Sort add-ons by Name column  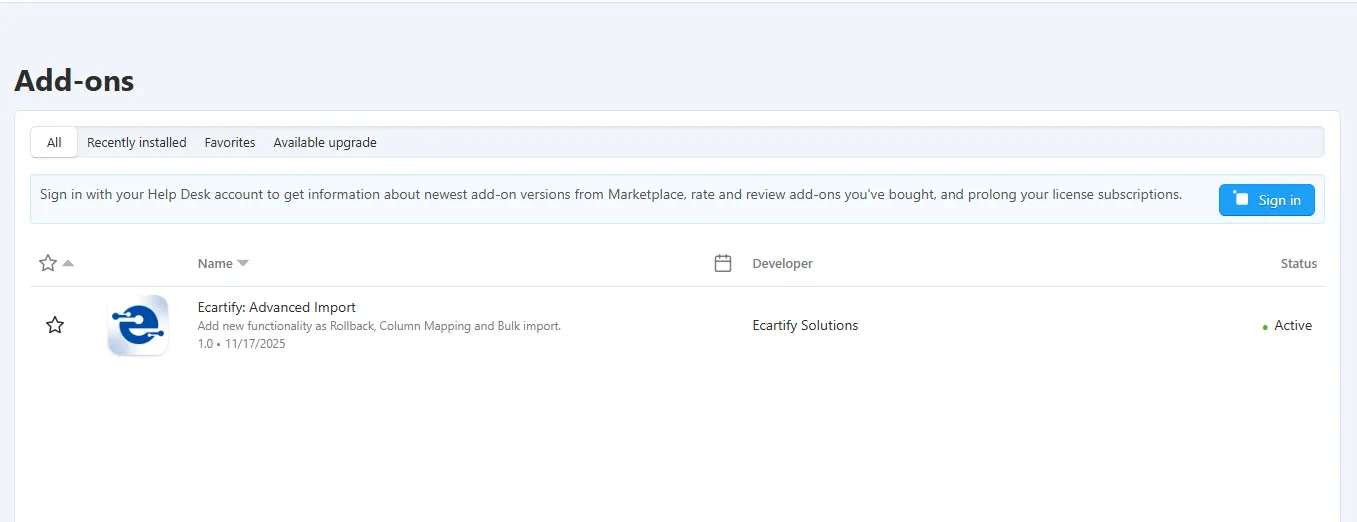tap(223, 264)
